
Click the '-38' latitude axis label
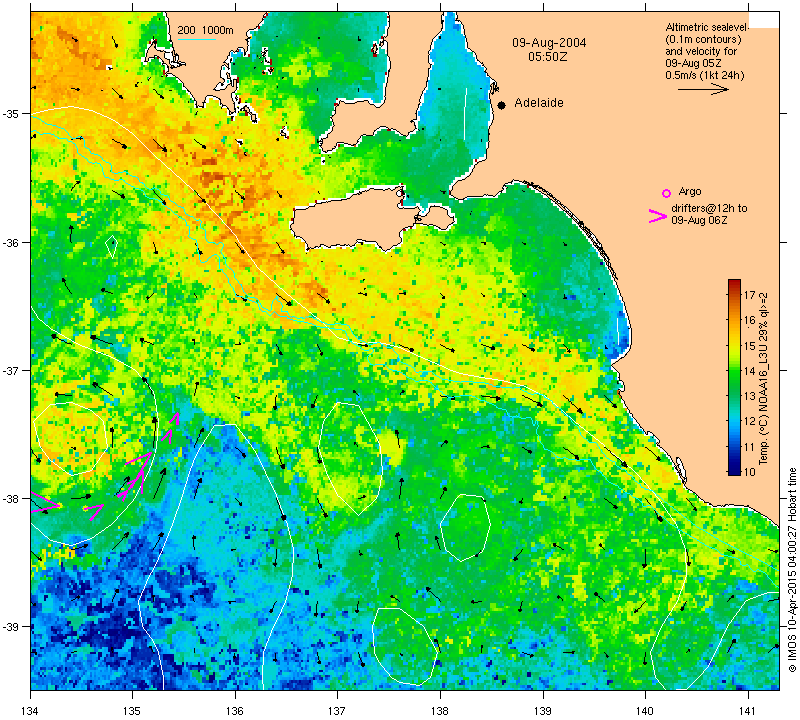point(11,499)
